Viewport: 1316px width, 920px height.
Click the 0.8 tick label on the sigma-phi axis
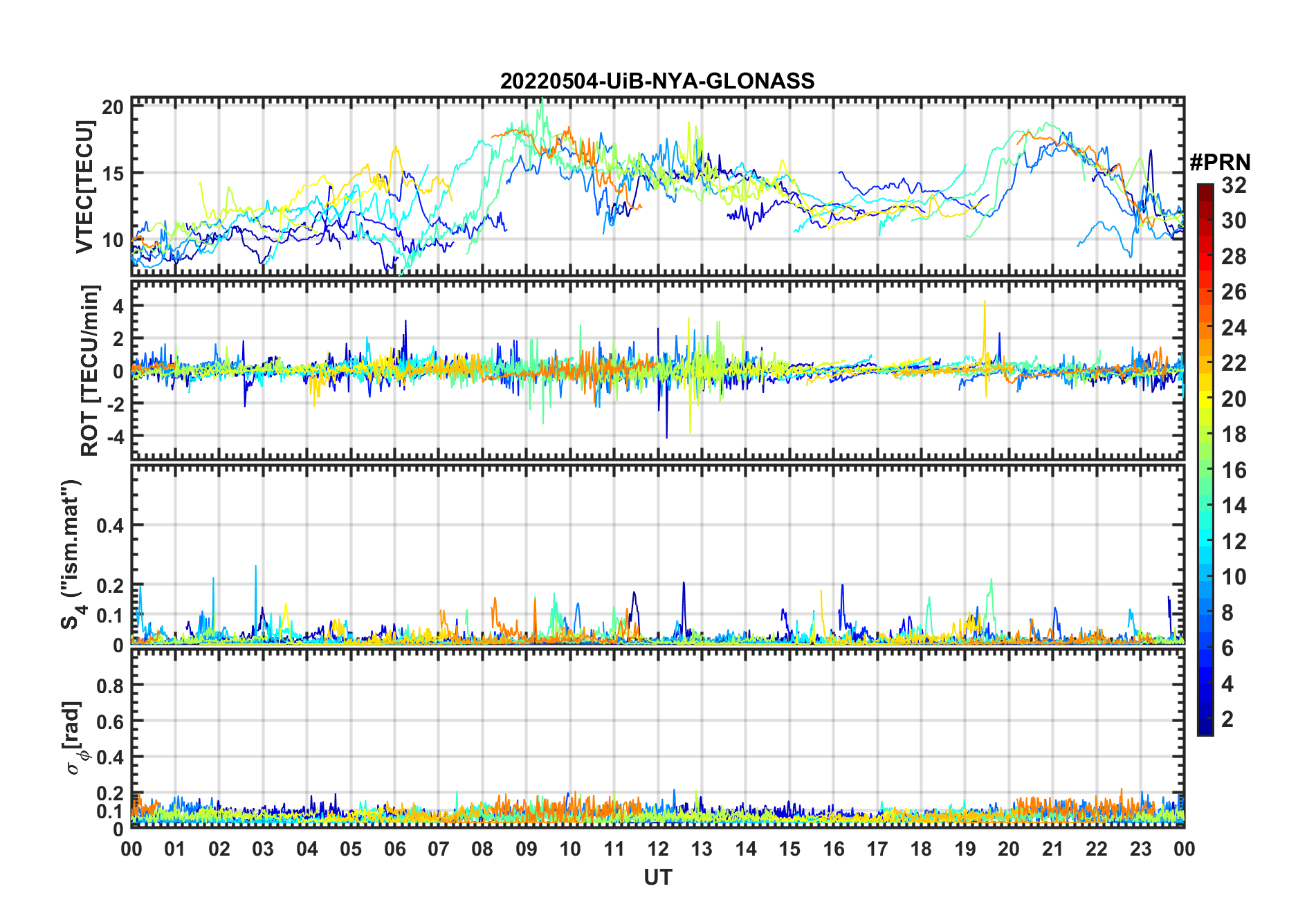click(110, 686)
